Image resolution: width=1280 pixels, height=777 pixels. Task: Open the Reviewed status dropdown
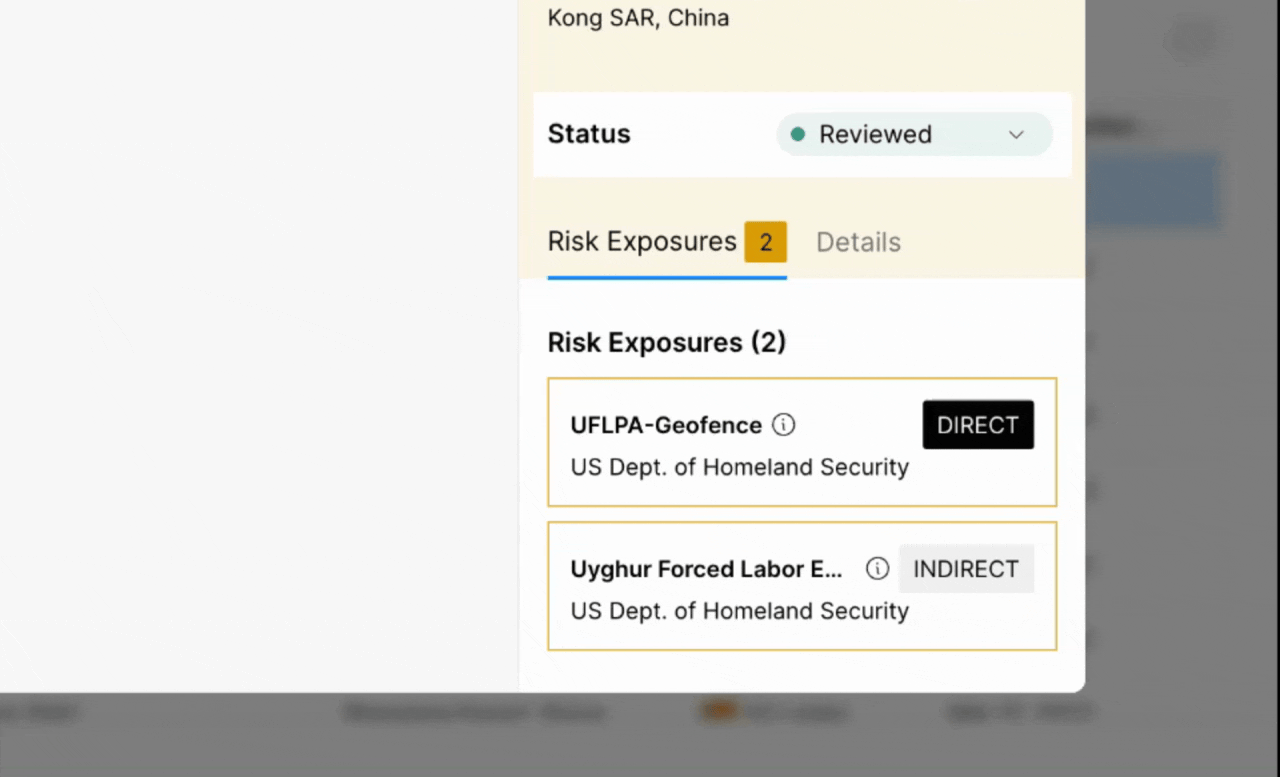pyautogui.click(x=914, y=134)
